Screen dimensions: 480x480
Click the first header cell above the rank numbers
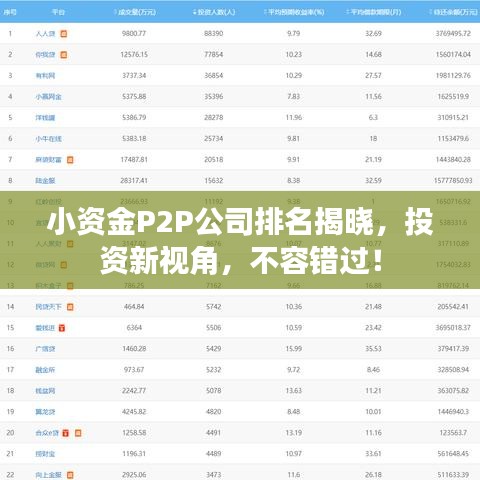(10, 12)
